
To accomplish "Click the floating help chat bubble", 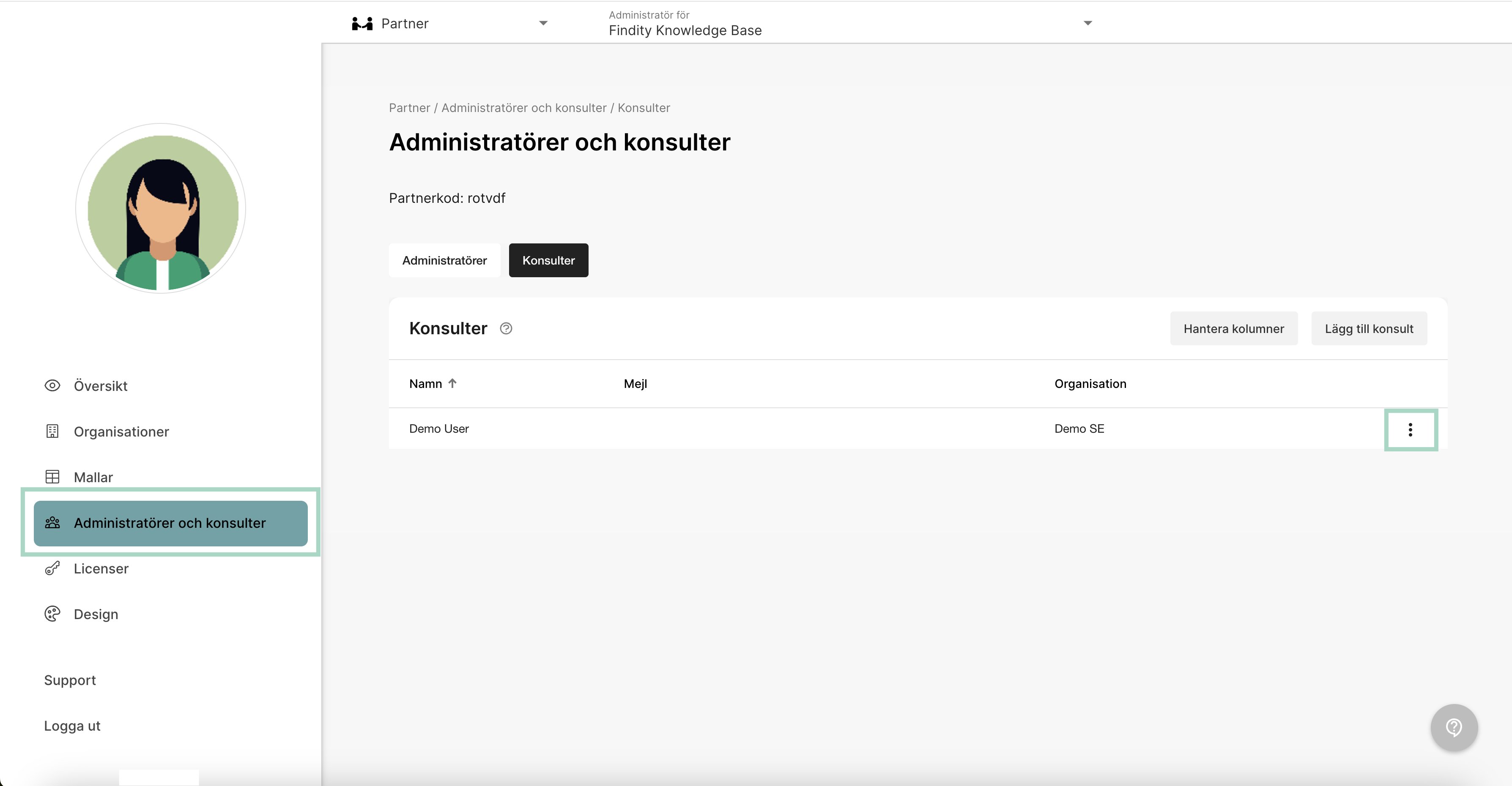I will tap(1454, 727).
